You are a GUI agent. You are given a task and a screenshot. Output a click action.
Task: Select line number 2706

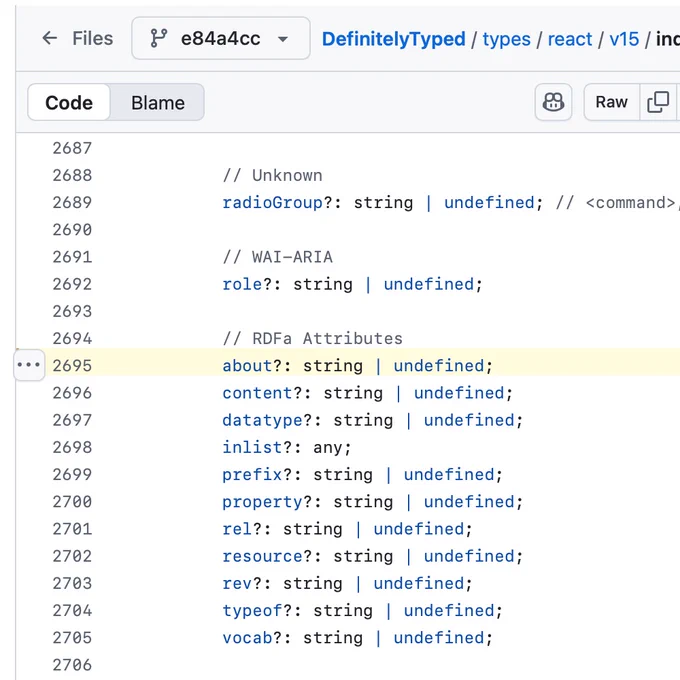(72, 665)
